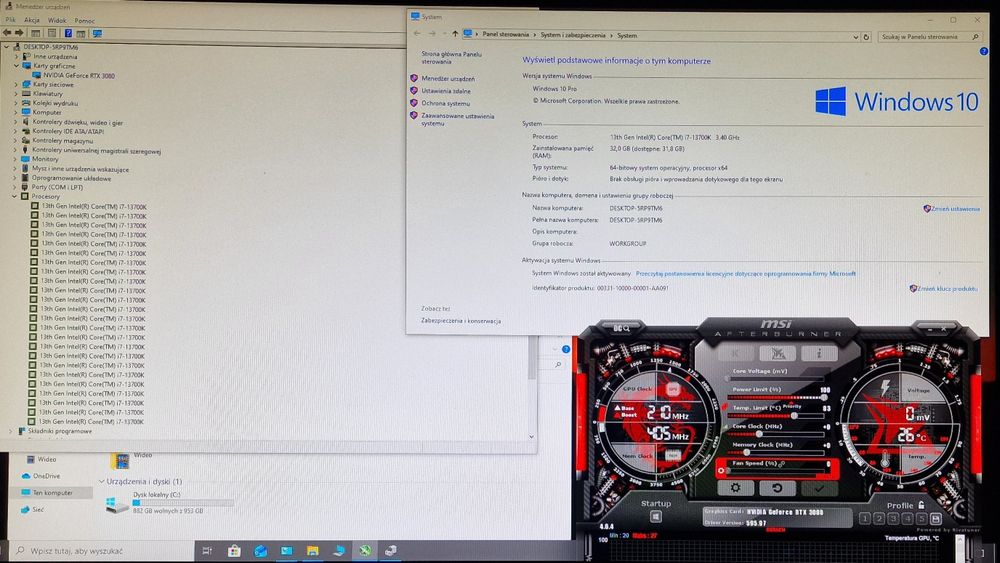Click the refresh button beside the System address bar

coord(866,37)
